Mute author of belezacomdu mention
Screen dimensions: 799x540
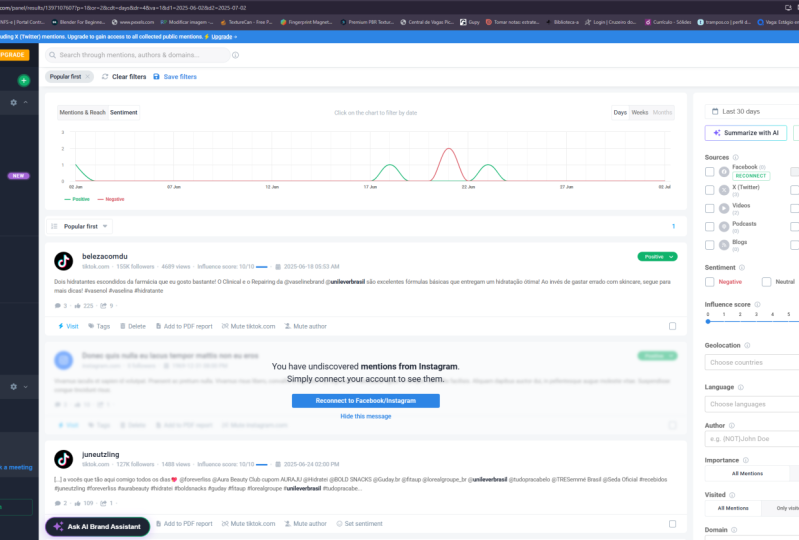click(305, 326)
